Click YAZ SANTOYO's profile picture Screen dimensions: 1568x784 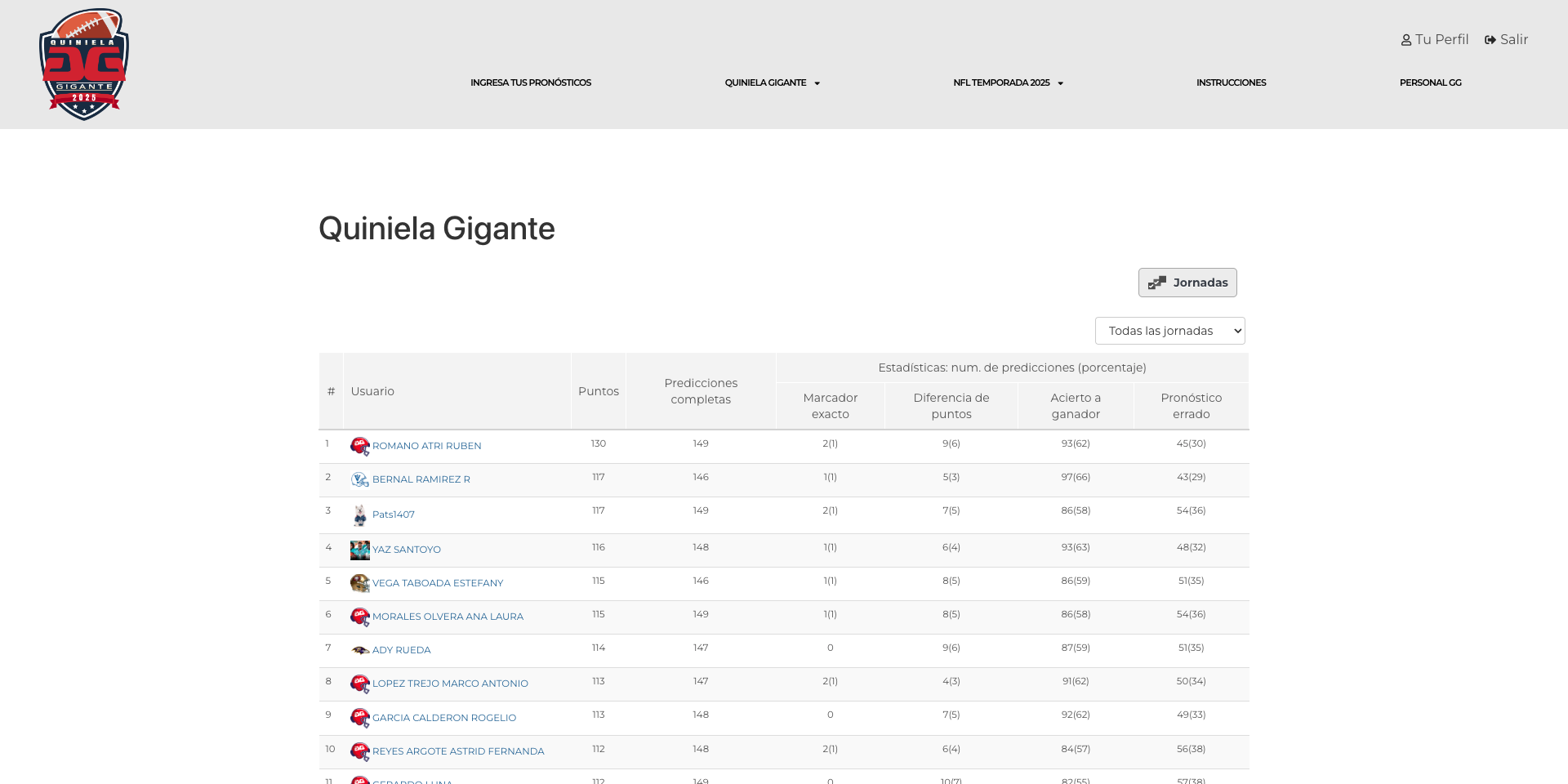click(x=359, y=550)
